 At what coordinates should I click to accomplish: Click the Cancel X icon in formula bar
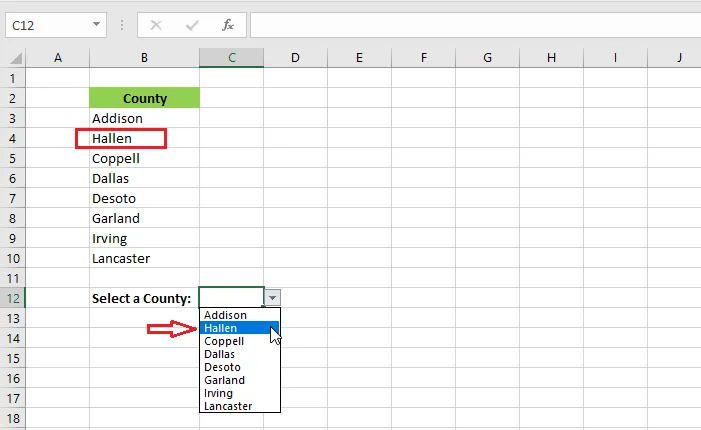[x=156, y=25]
